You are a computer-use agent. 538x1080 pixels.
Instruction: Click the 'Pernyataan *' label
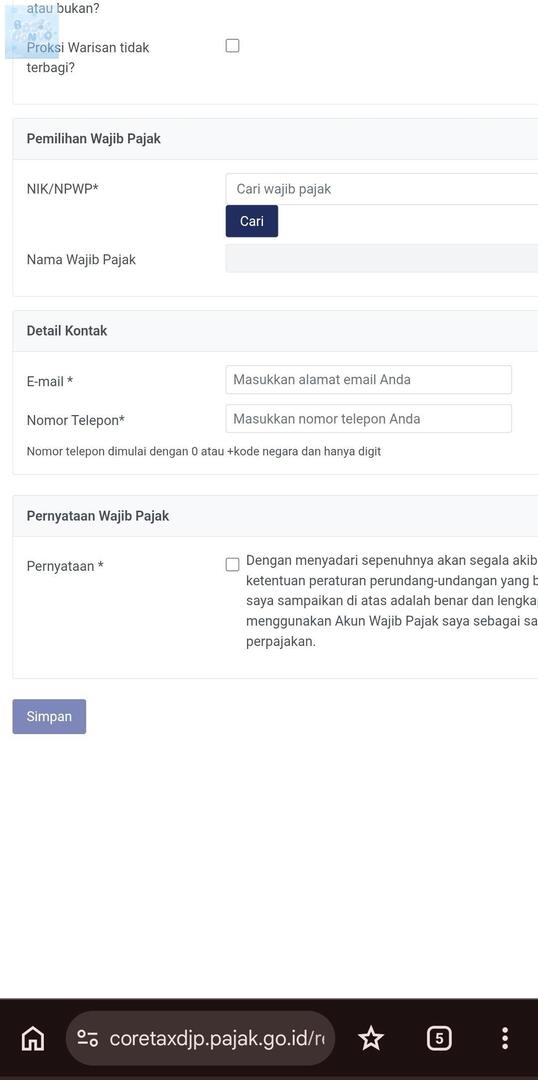[x=65, y=566]
